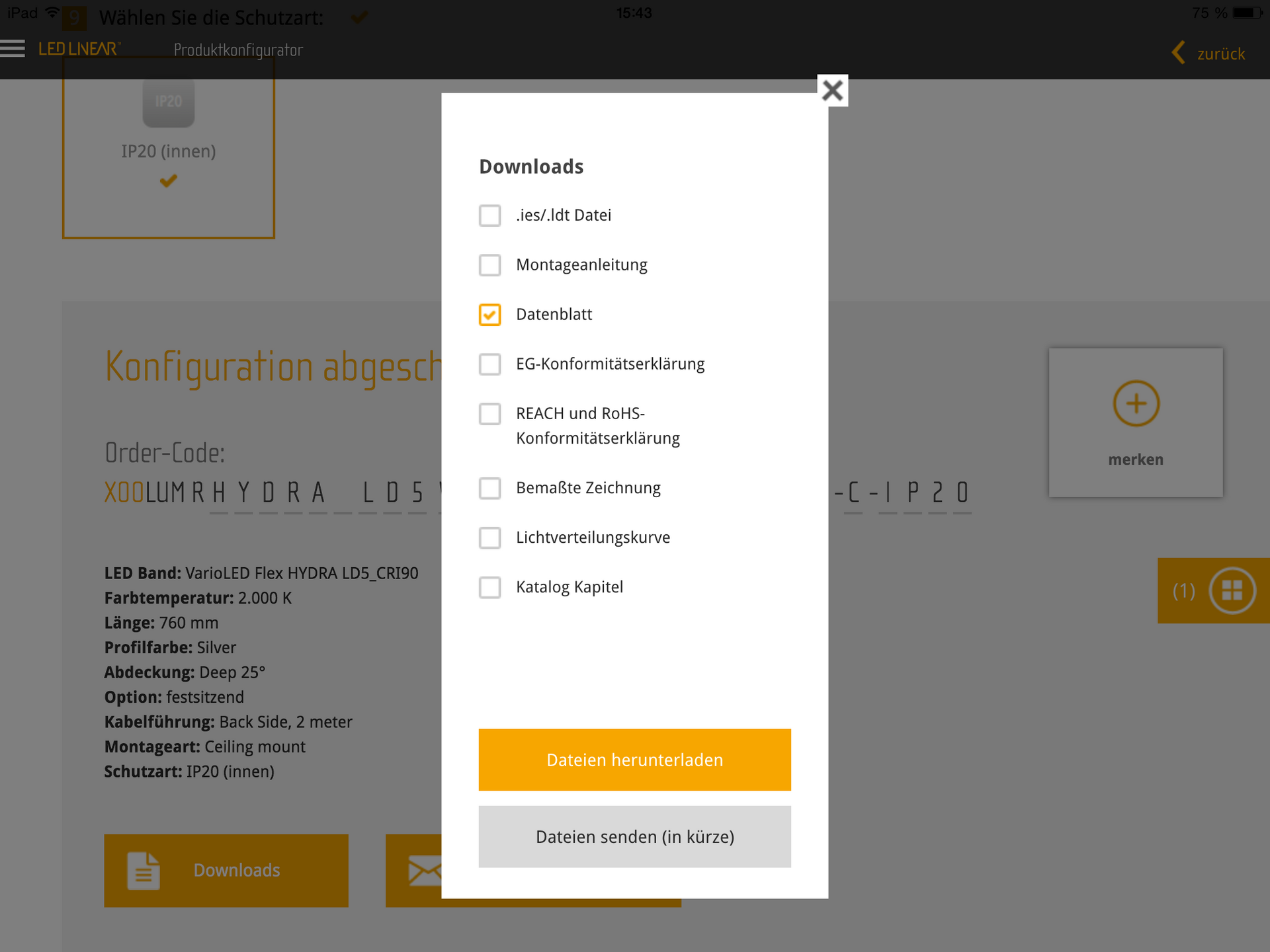The width and height of the screenshot is (1270, 952).
Task: Click the zurück back chevron
Action: pos(1179,53)
